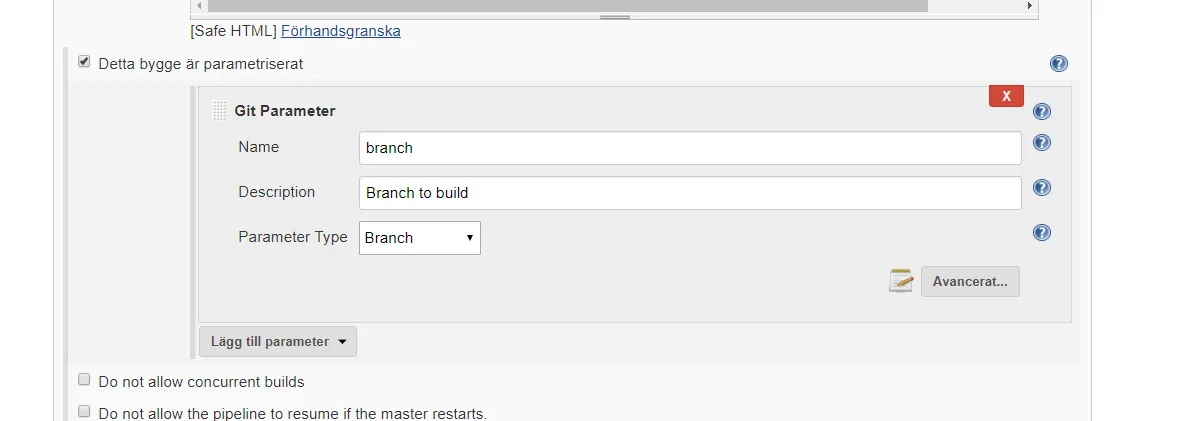
Task: Show help for the Name field
Action: [x=1041, y=143]
